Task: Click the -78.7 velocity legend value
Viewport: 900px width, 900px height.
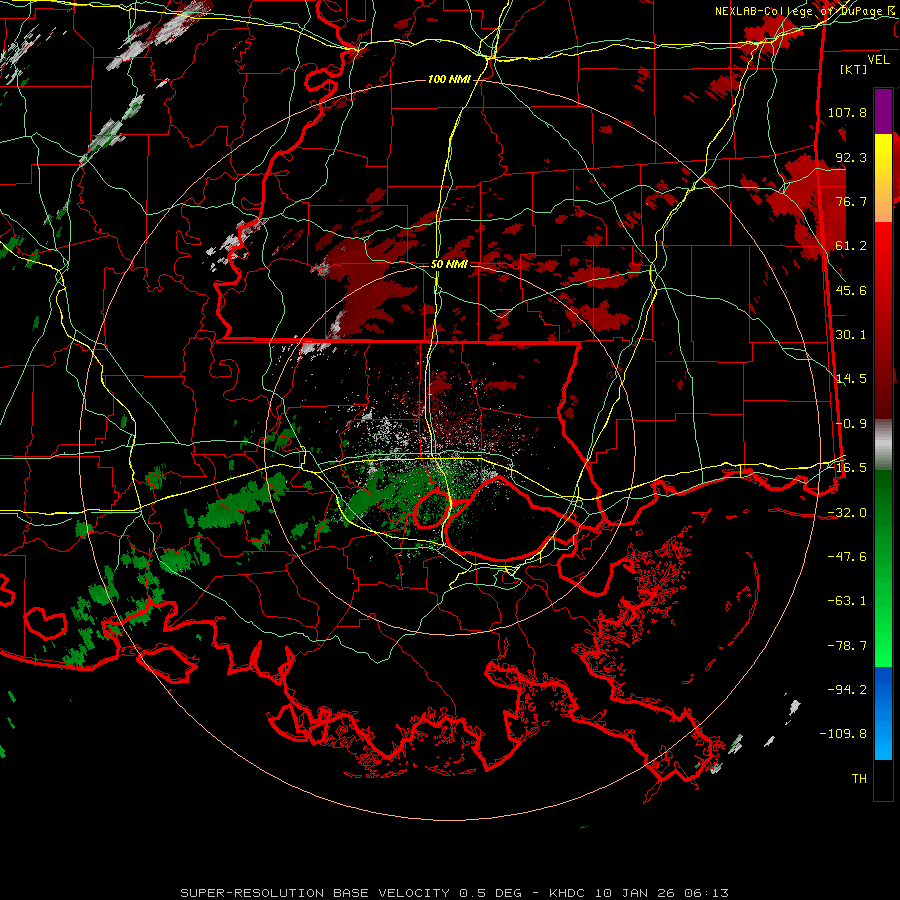Action: pyautogui.click(x=847, y=646)
